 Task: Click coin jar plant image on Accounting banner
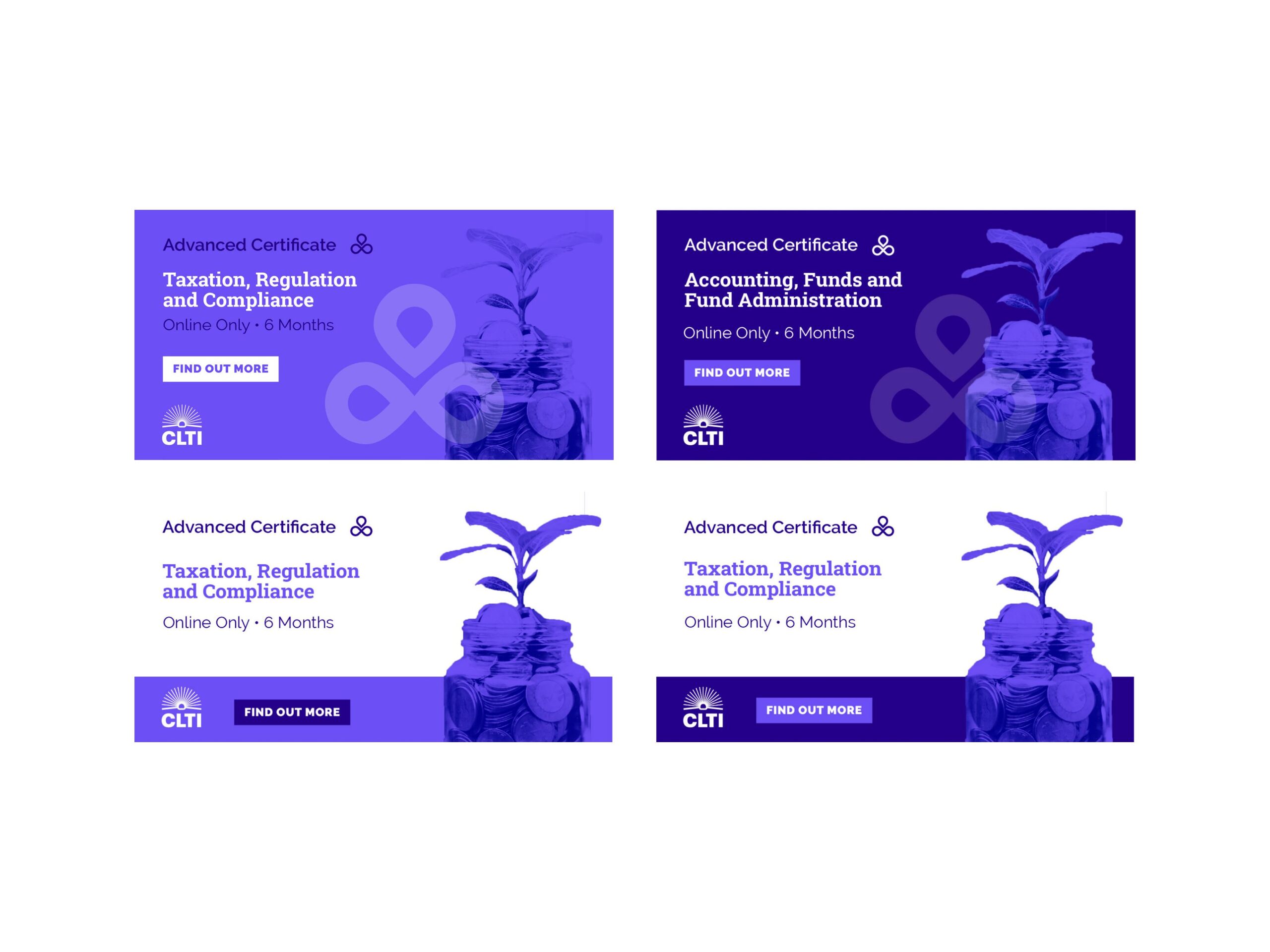pos(1041,344)
